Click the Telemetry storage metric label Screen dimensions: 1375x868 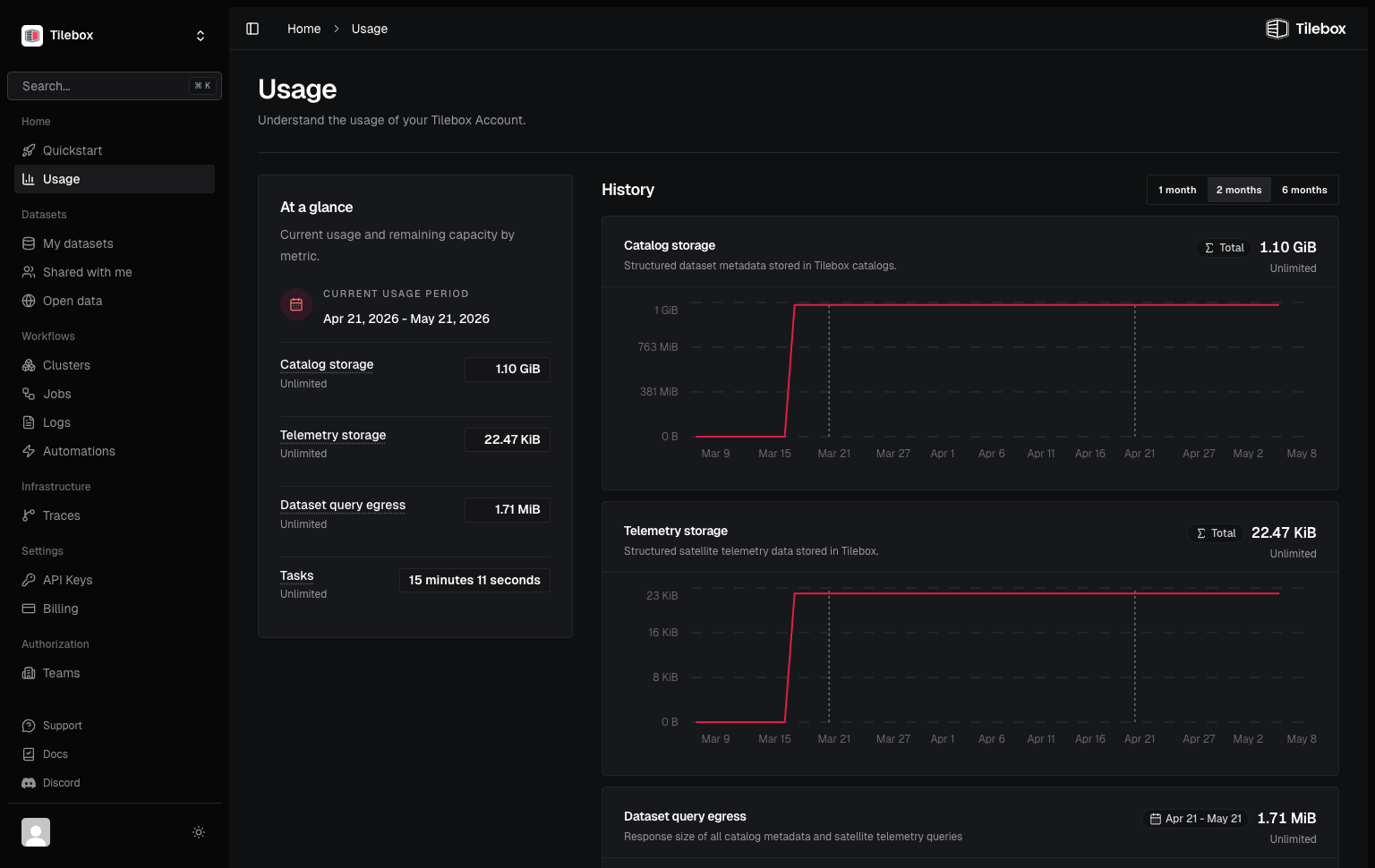pyautogui.click(x=333, y=435)
